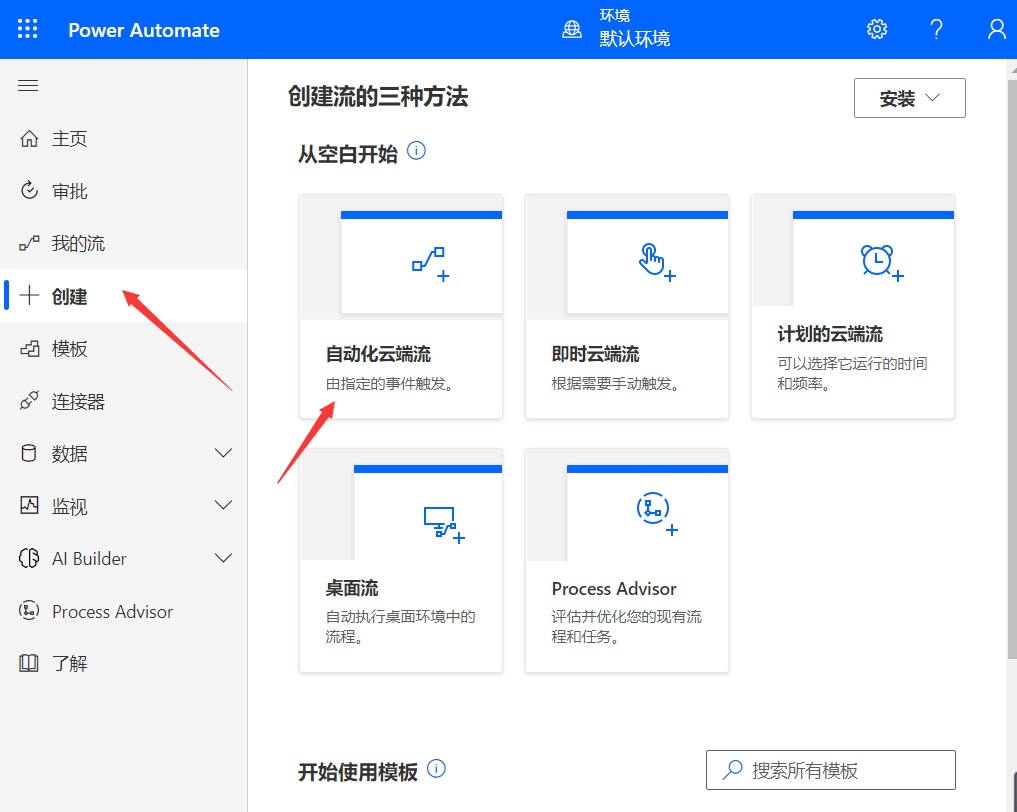Open AI Builder in the sidebar

click(x=123, y=558)
